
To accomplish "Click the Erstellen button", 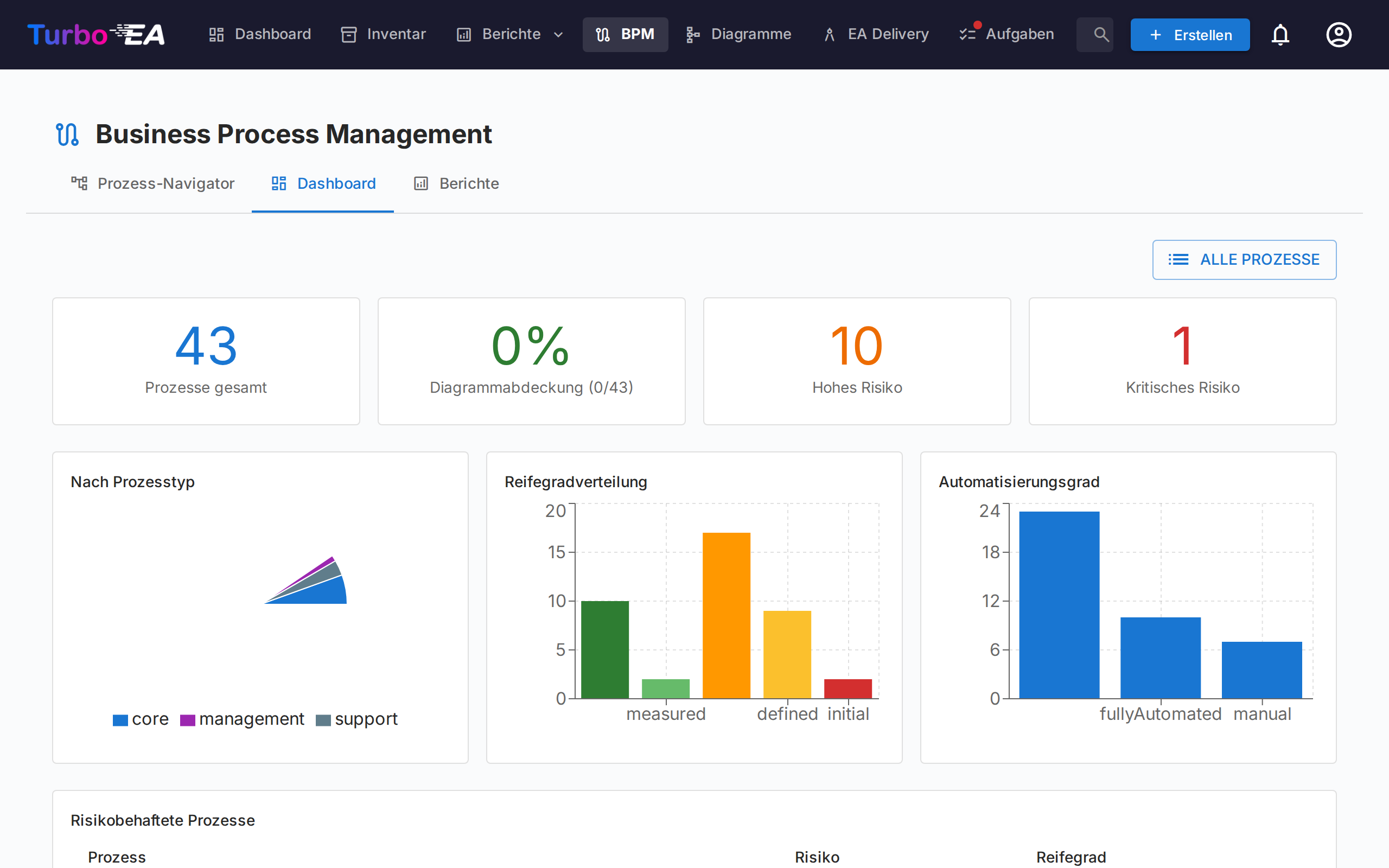I will [x=1189, y=34].
